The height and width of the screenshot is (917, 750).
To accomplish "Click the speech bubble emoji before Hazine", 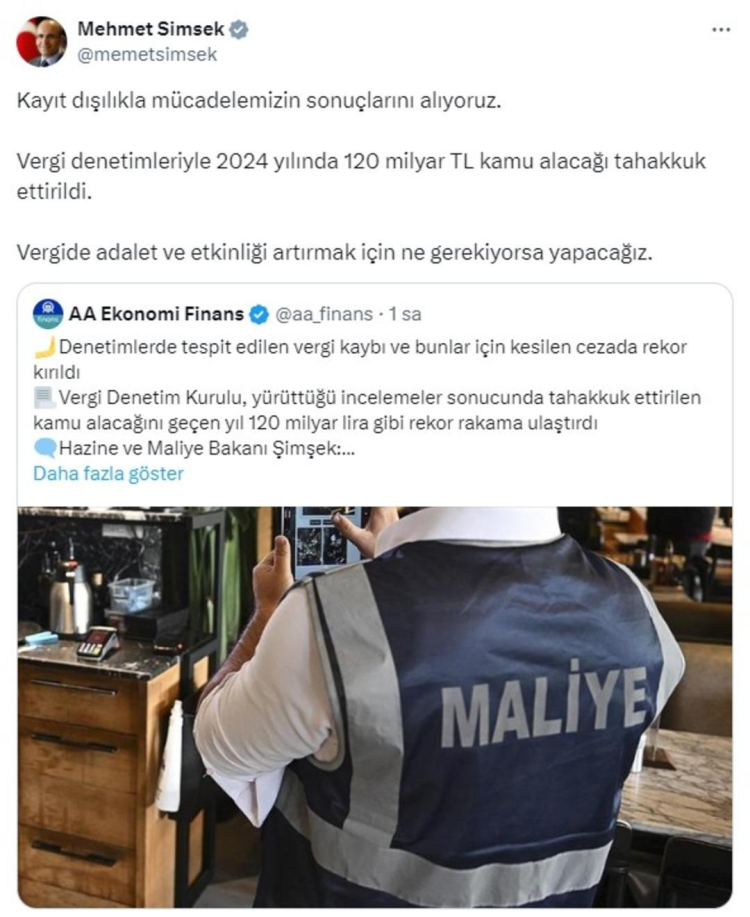I will click(x=45, y=448).
